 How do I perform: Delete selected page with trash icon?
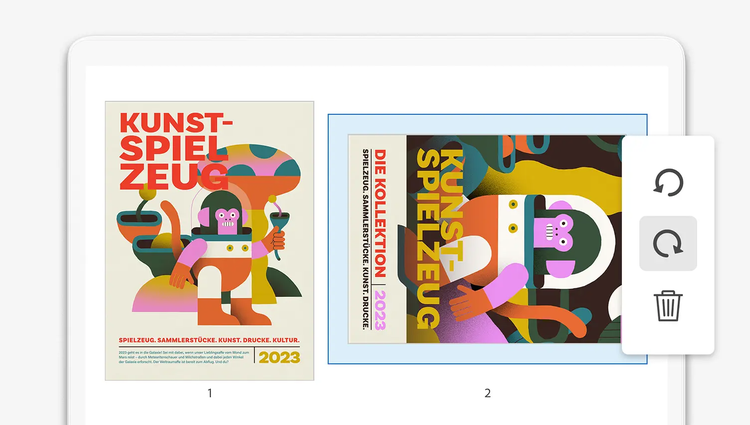[668, 305]
